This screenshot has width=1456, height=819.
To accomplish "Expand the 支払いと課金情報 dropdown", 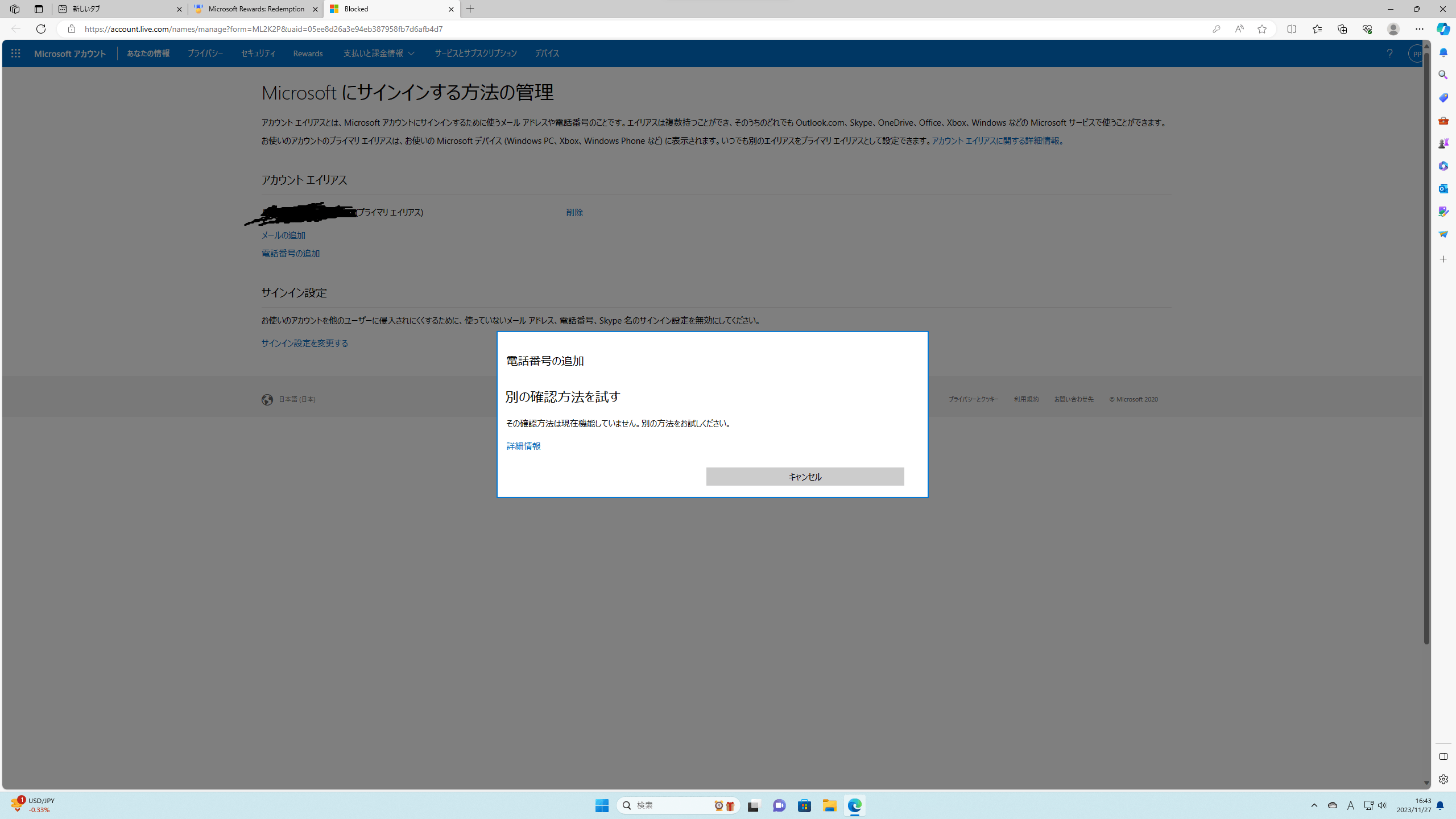I will click(x=379, y=53).
